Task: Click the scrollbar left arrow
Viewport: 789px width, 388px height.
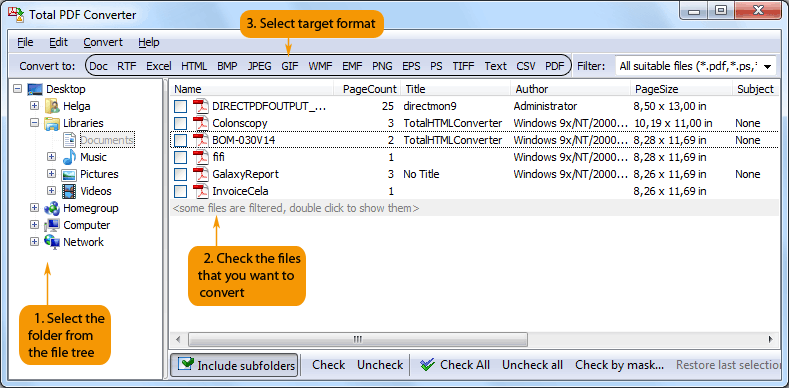Action: (178, 339)
